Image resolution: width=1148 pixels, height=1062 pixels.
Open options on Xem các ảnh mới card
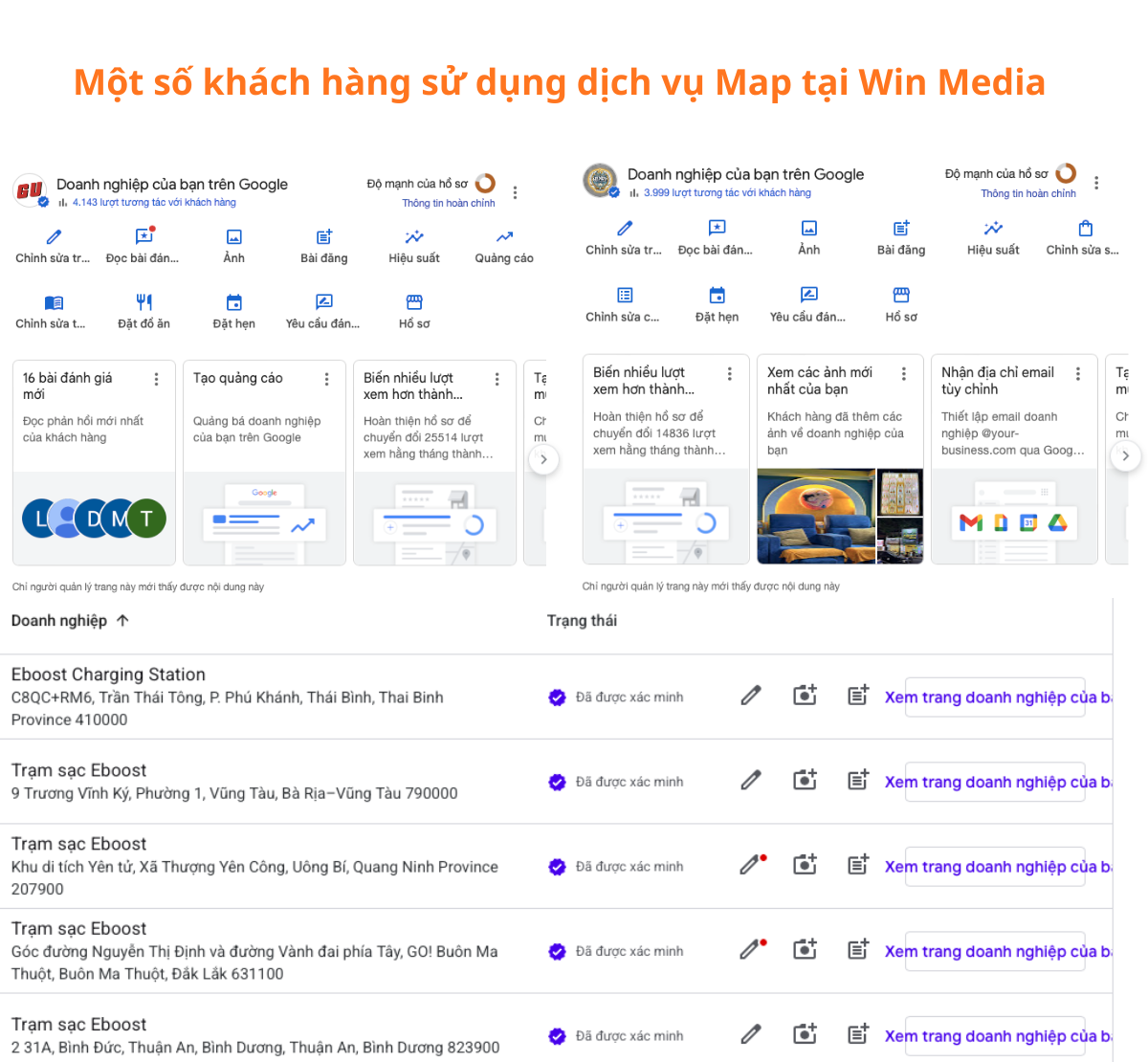903,373
